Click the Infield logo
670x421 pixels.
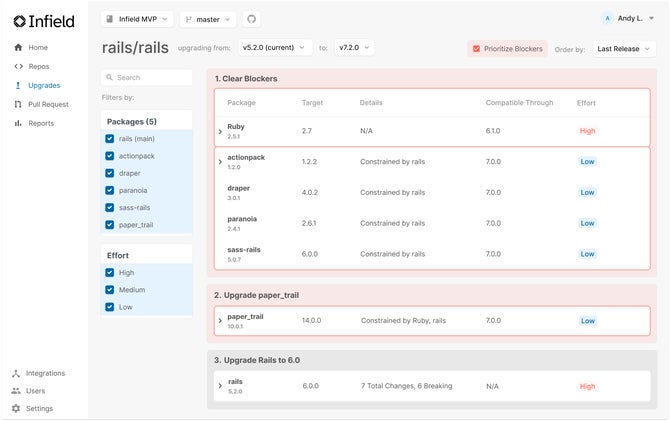pyautogui.click(x=44, y=21)
